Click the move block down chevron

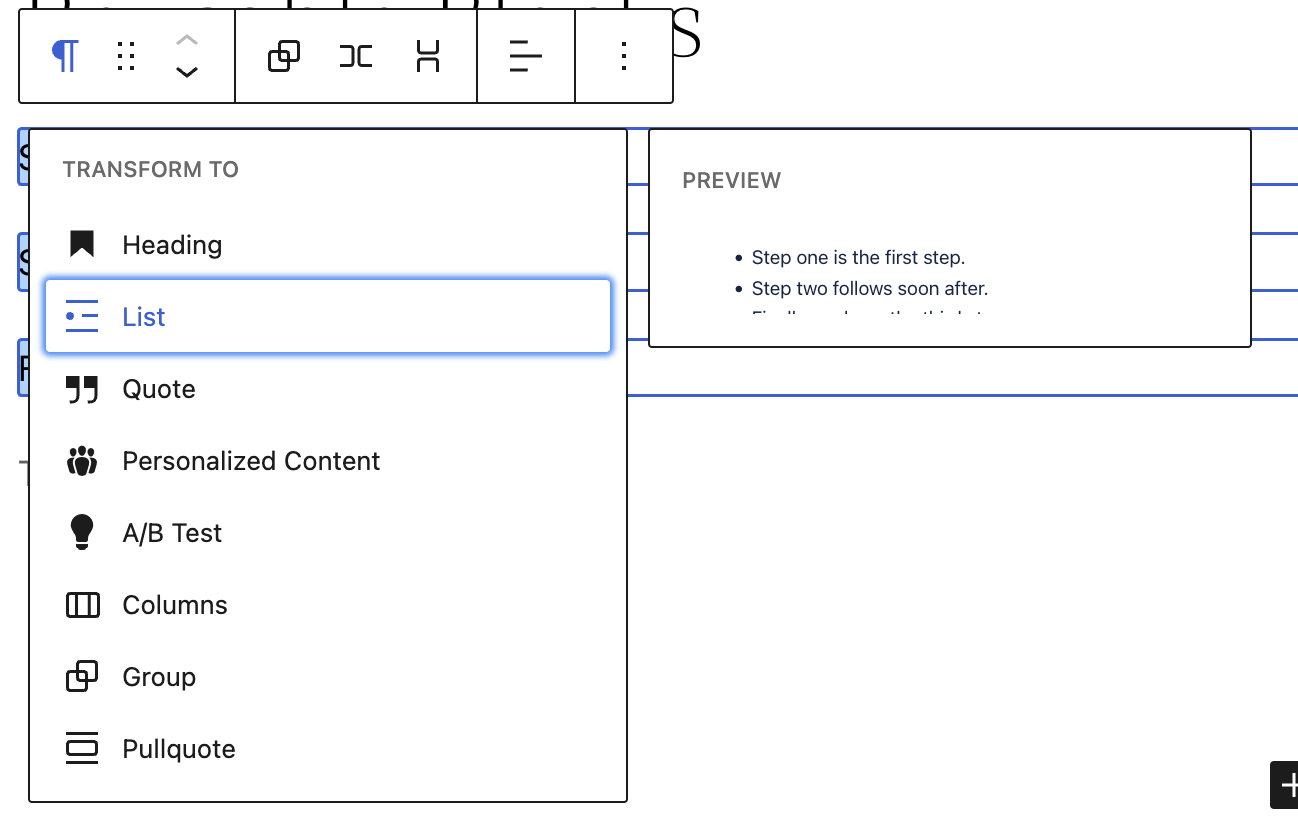coord(186,72)
